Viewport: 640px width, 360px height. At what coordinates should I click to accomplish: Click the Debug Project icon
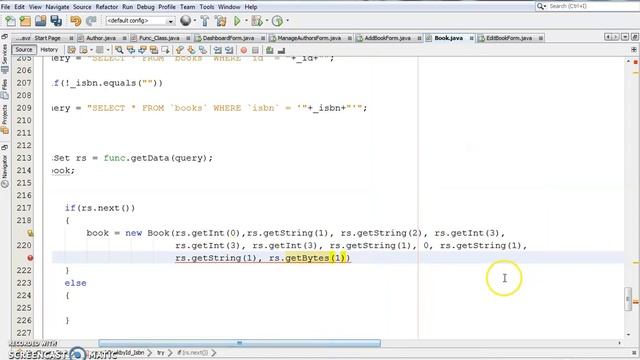click(257, 21)
